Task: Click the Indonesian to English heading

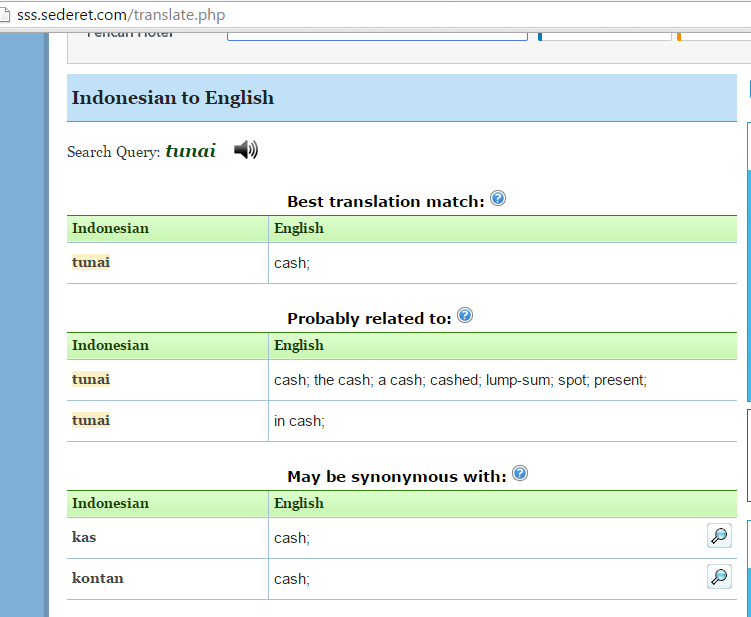Action: [x=173, y=98]
